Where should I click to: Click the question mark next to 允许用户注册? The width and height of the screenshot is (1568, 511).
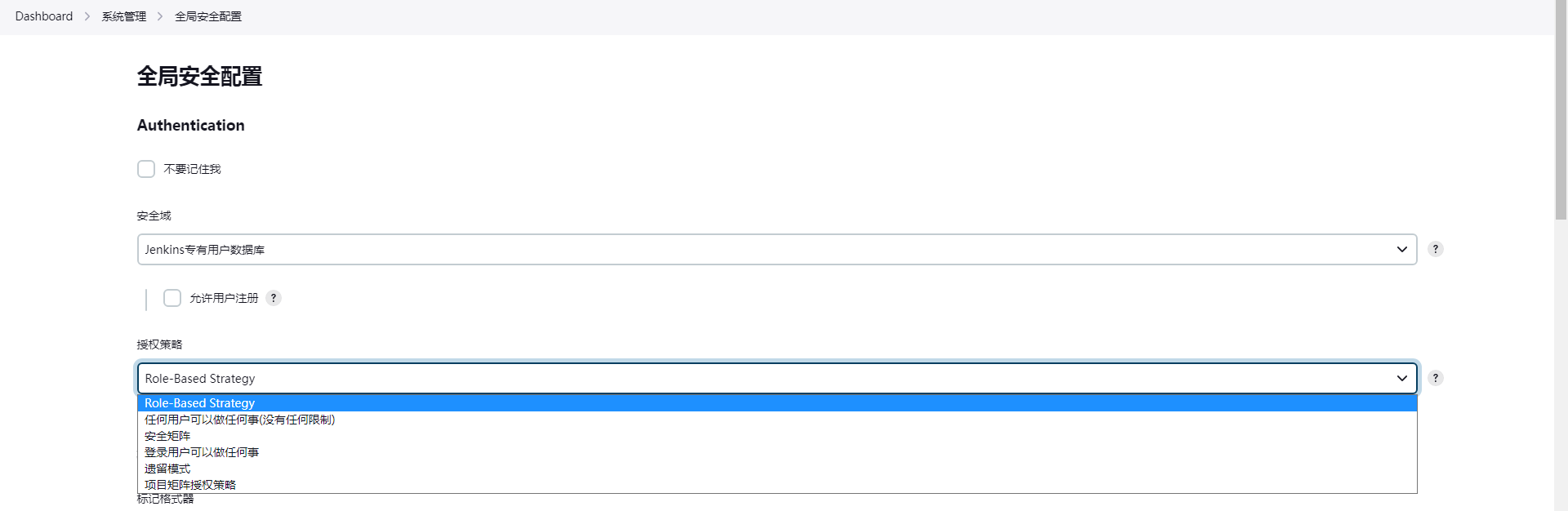[274, 298]
